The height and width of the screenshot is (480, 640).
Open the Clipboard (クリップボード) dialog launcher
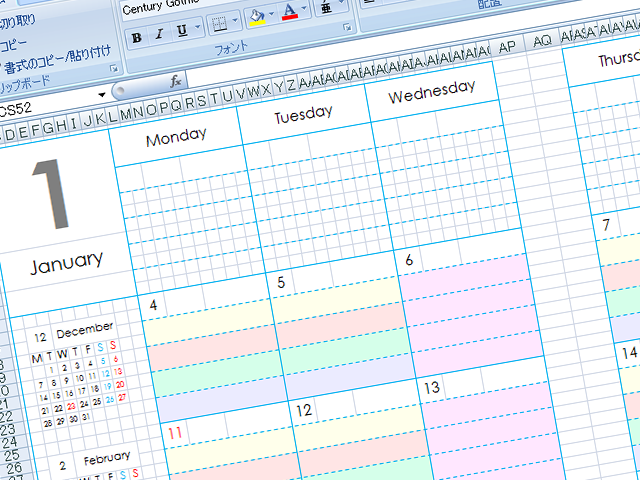[x=114, y=69]
